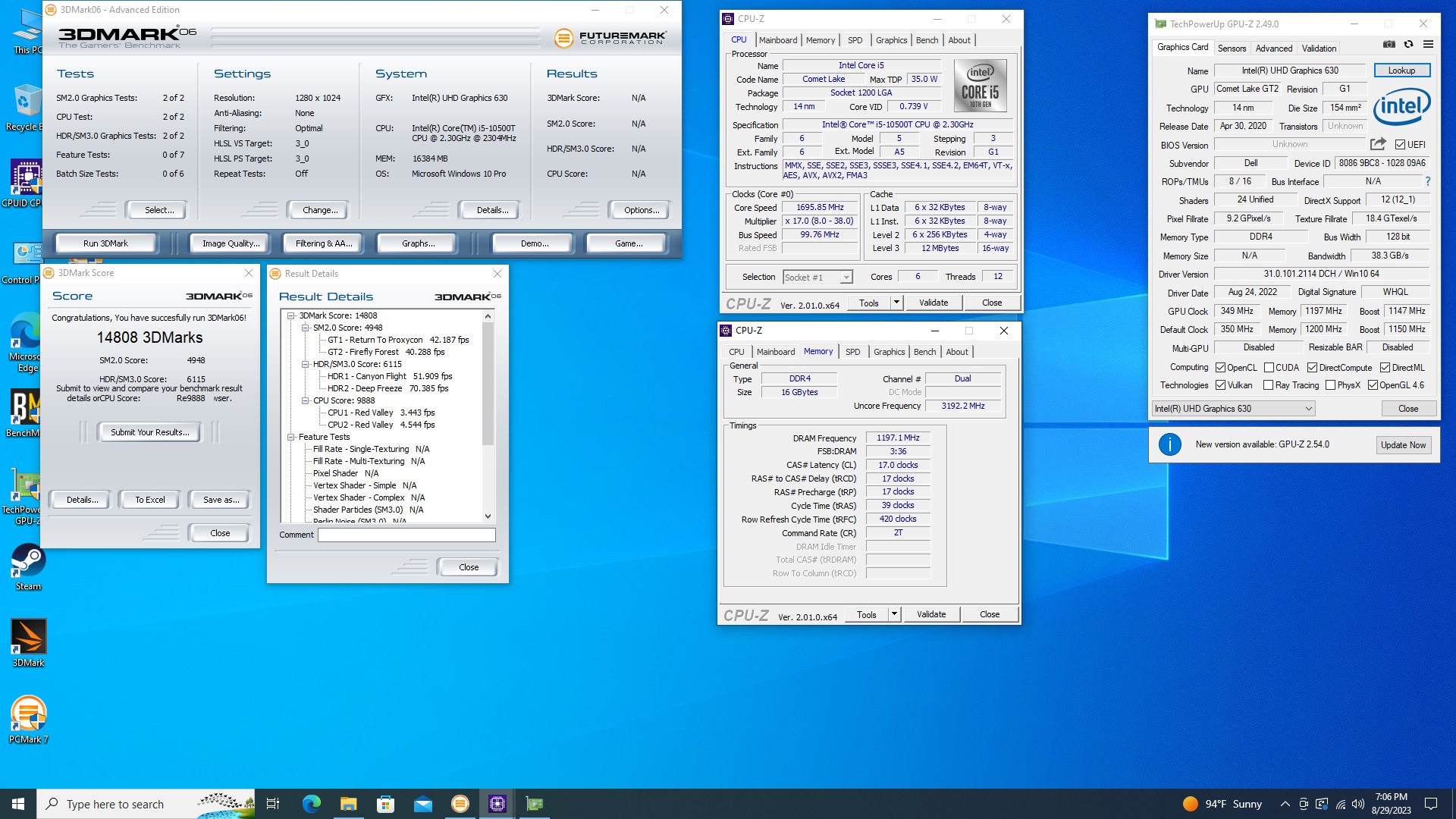The height and width of the screenshot is (819, 1456).
Task: Switch to SPD tab in top CPU-Z window
Action: [x=855, y=40]
